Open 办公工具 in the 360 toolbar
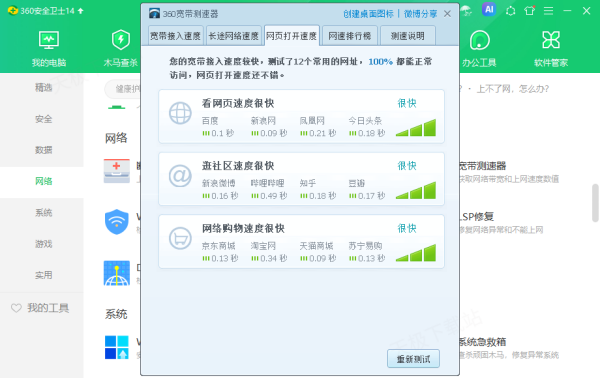 479,49
